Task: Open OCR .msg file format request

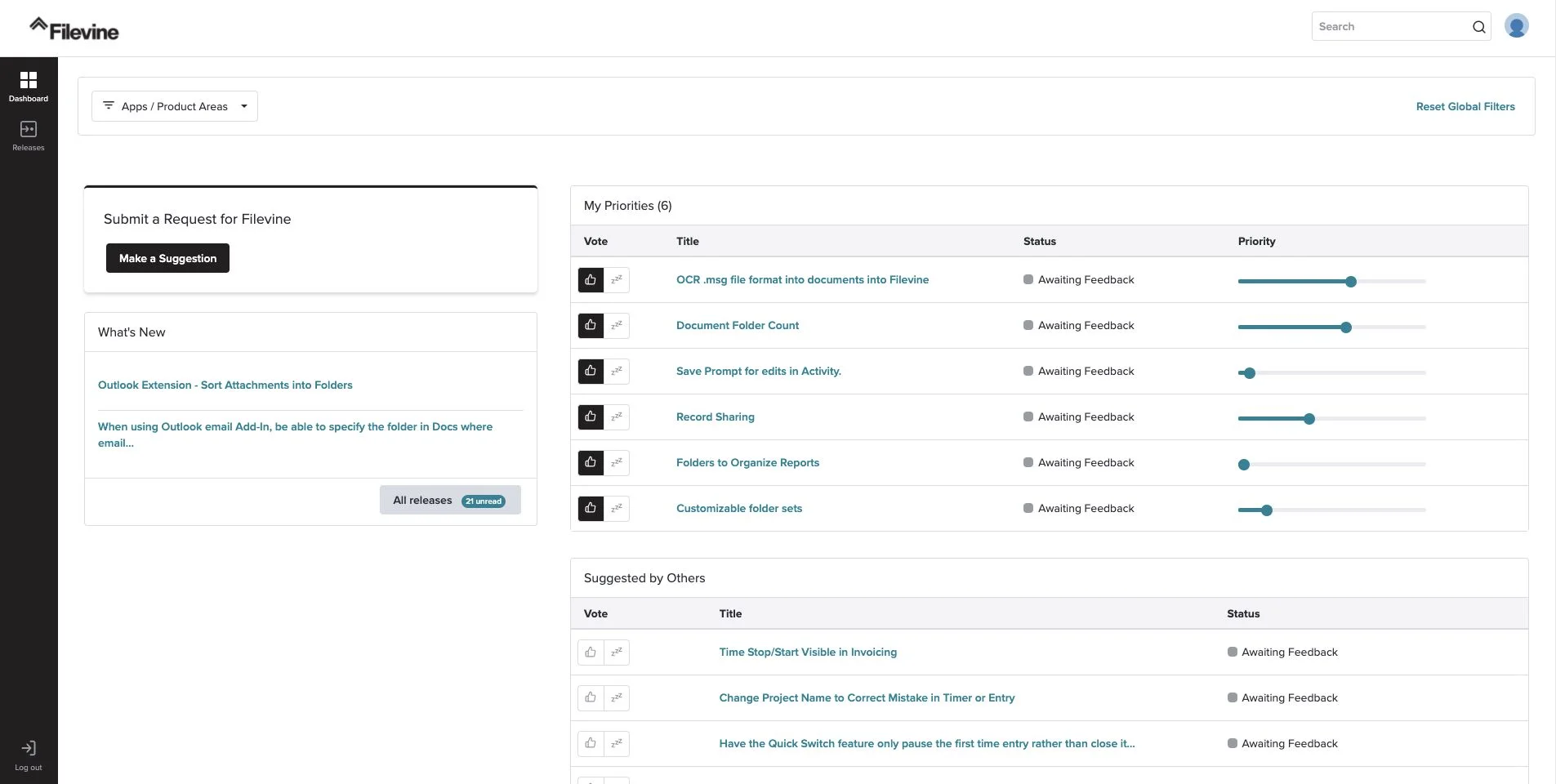Action: [x=802, y=279]
